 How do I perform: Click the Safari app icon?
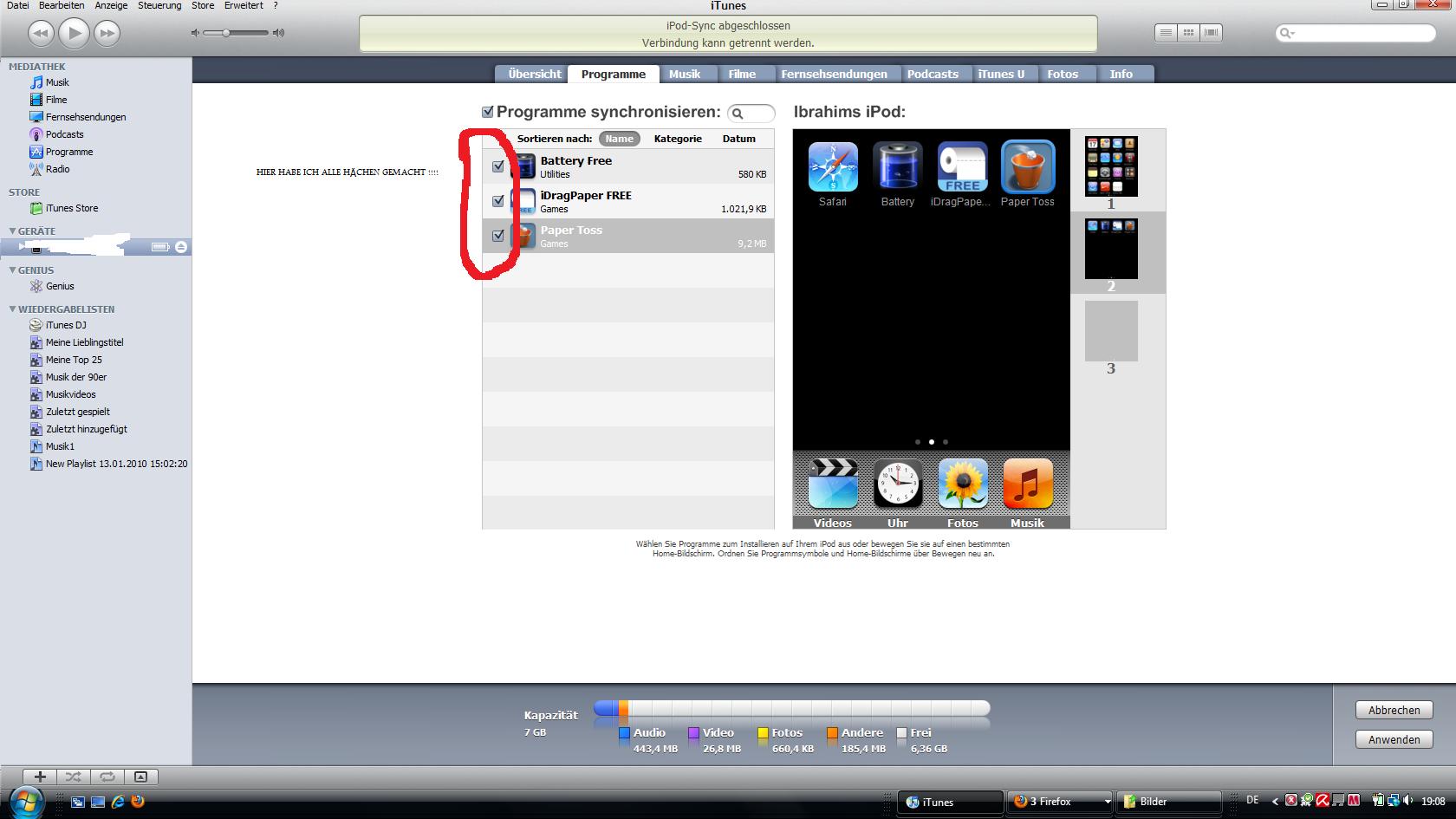tap(833, 166)
